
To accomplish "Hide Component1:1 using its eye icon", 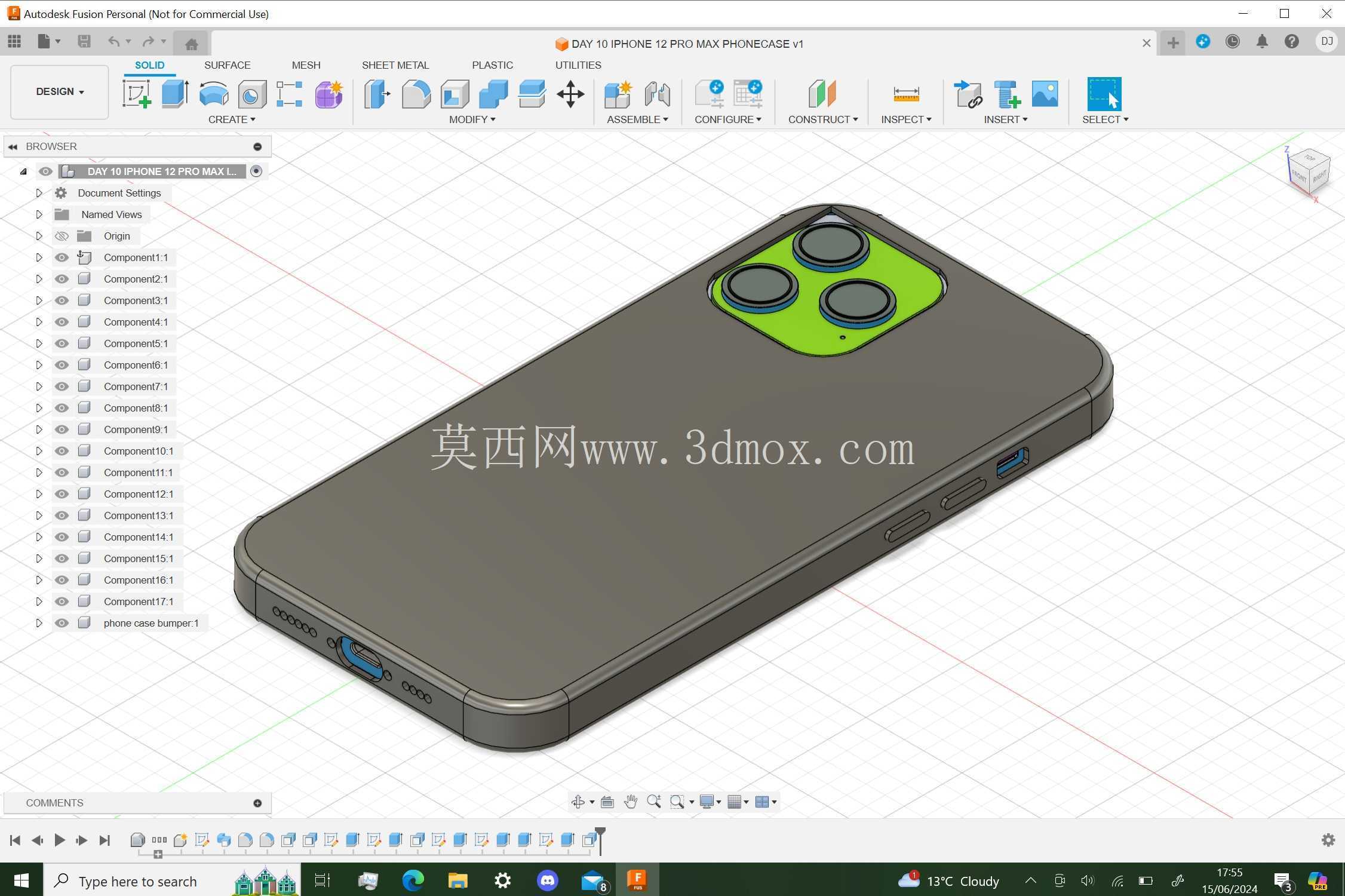I will coord(62,257).
